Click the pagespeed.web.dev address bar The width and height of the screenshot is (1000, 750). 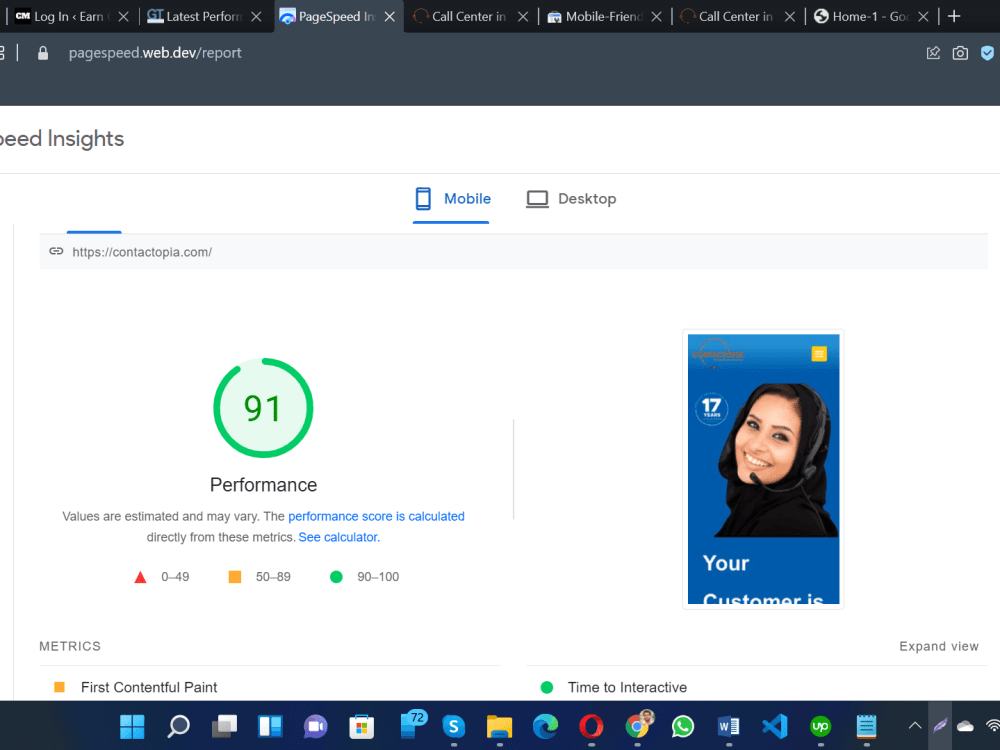tap(155, 53)
